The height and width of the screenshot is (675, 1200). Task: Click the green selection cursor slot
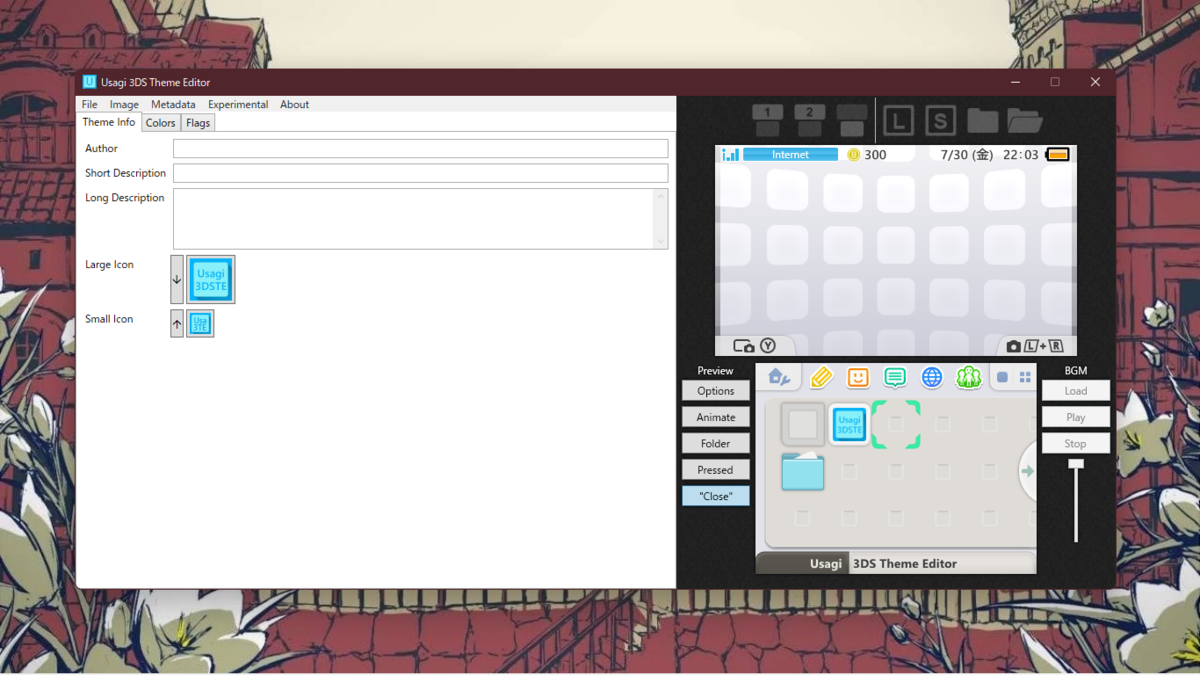[x=896, y=424]
